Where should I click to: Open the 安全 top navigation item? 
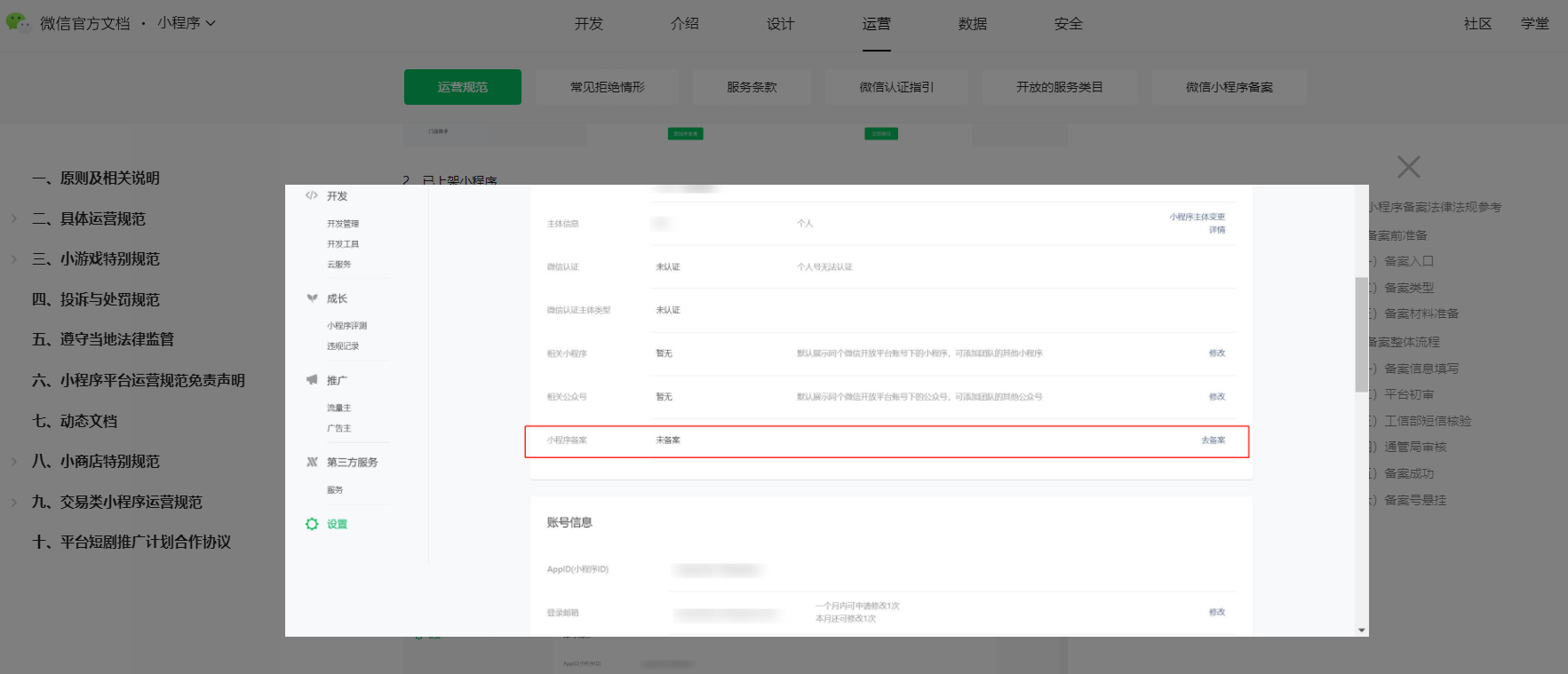pyautogui.click(x=1069, y=24)
